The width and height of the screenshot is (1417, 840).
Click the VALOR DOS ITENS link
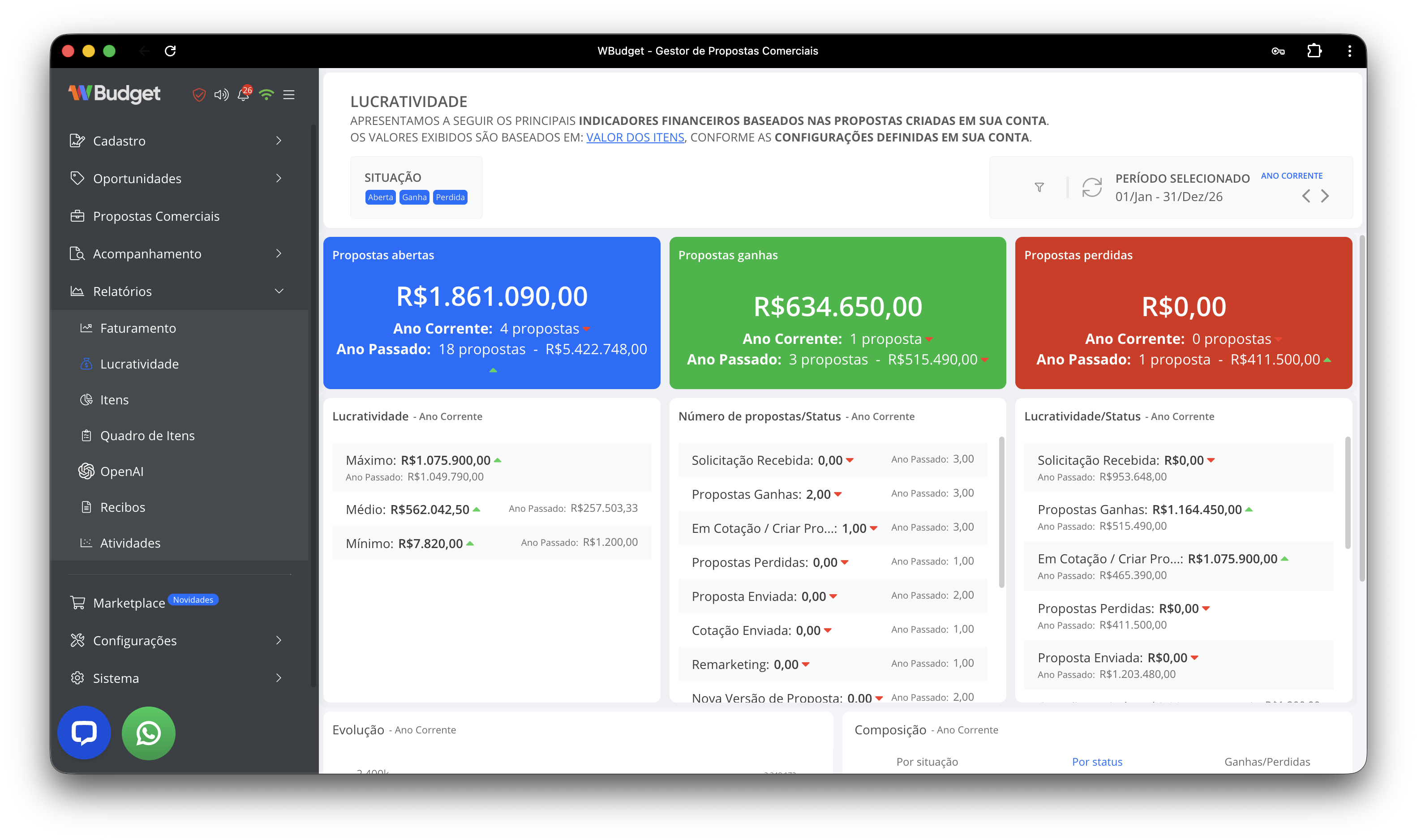(635, 137)
